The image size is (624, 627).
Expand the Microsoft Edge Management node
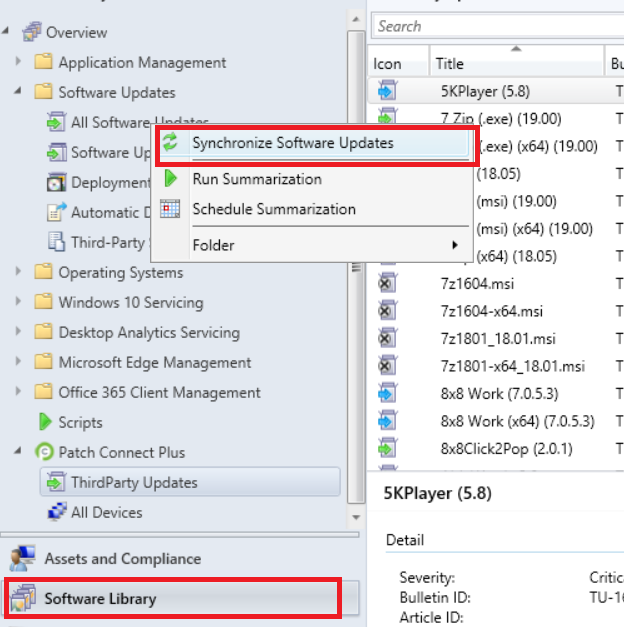pyautogui.click(x=18, y=361)
